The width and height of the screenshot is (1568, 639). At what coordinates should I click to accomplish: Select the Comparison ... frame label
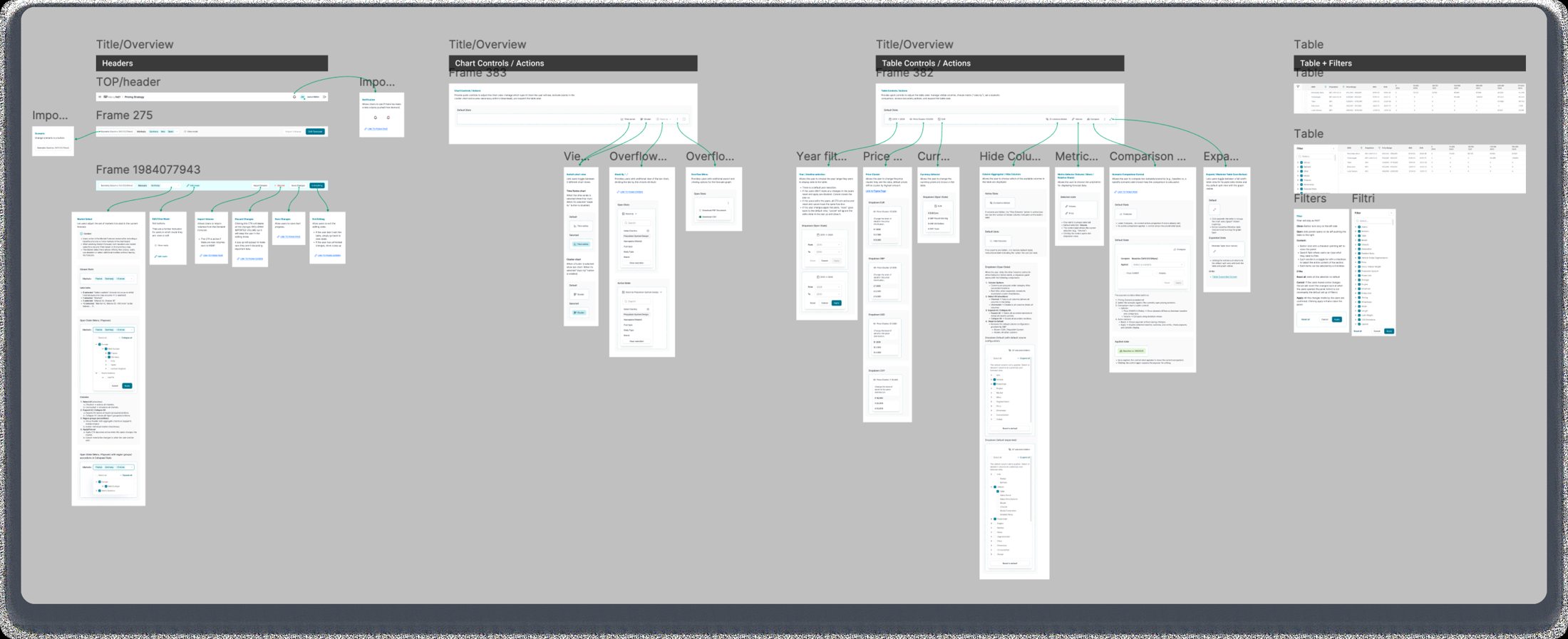(x=1147, y=156)
